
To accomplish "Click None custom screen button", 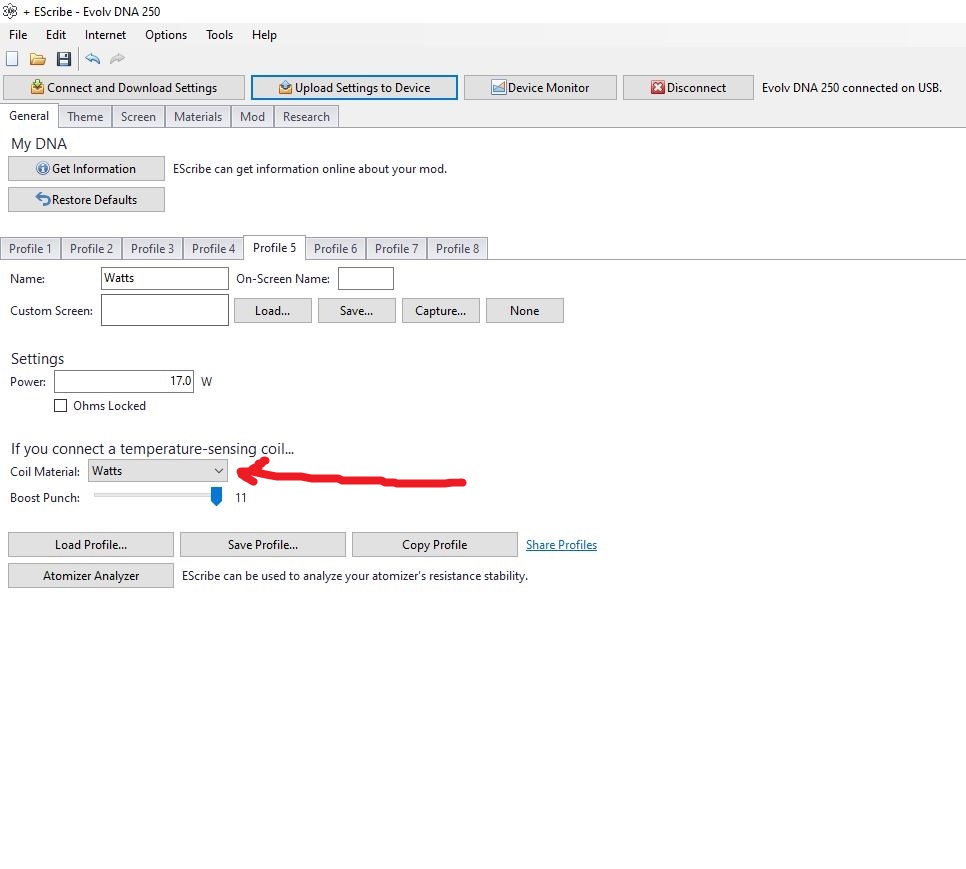I will 525,311.
